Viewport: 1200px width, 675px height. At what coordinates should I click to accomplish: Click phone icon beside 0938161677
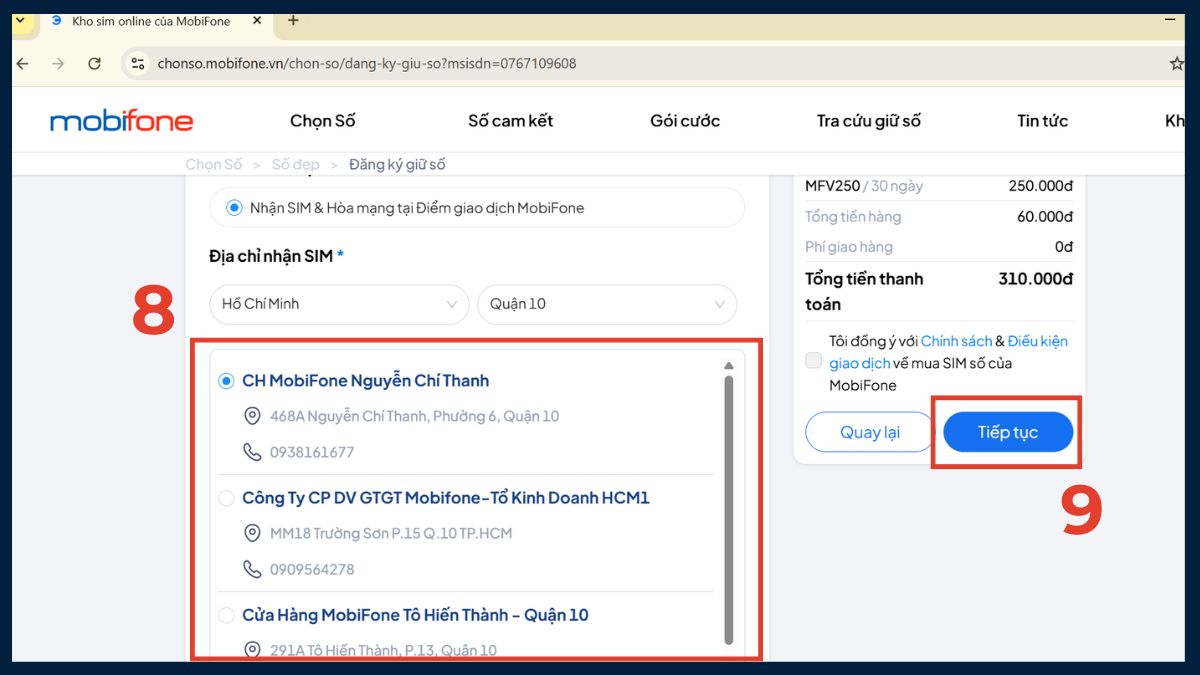pos(252,452)
